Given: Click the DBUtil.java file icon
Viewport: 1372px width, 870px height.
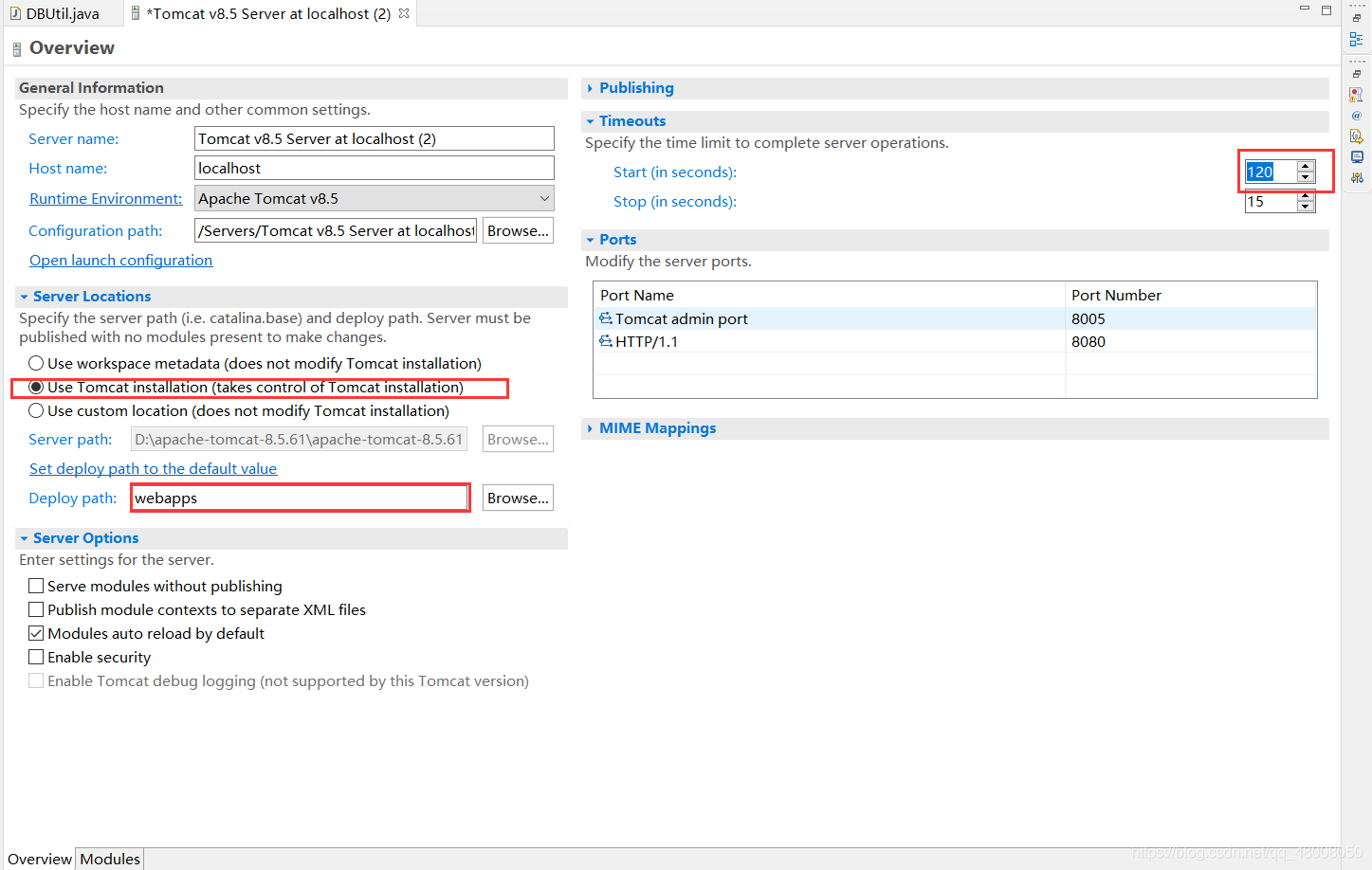Looking at the screenshot, I should pos(15,14).
